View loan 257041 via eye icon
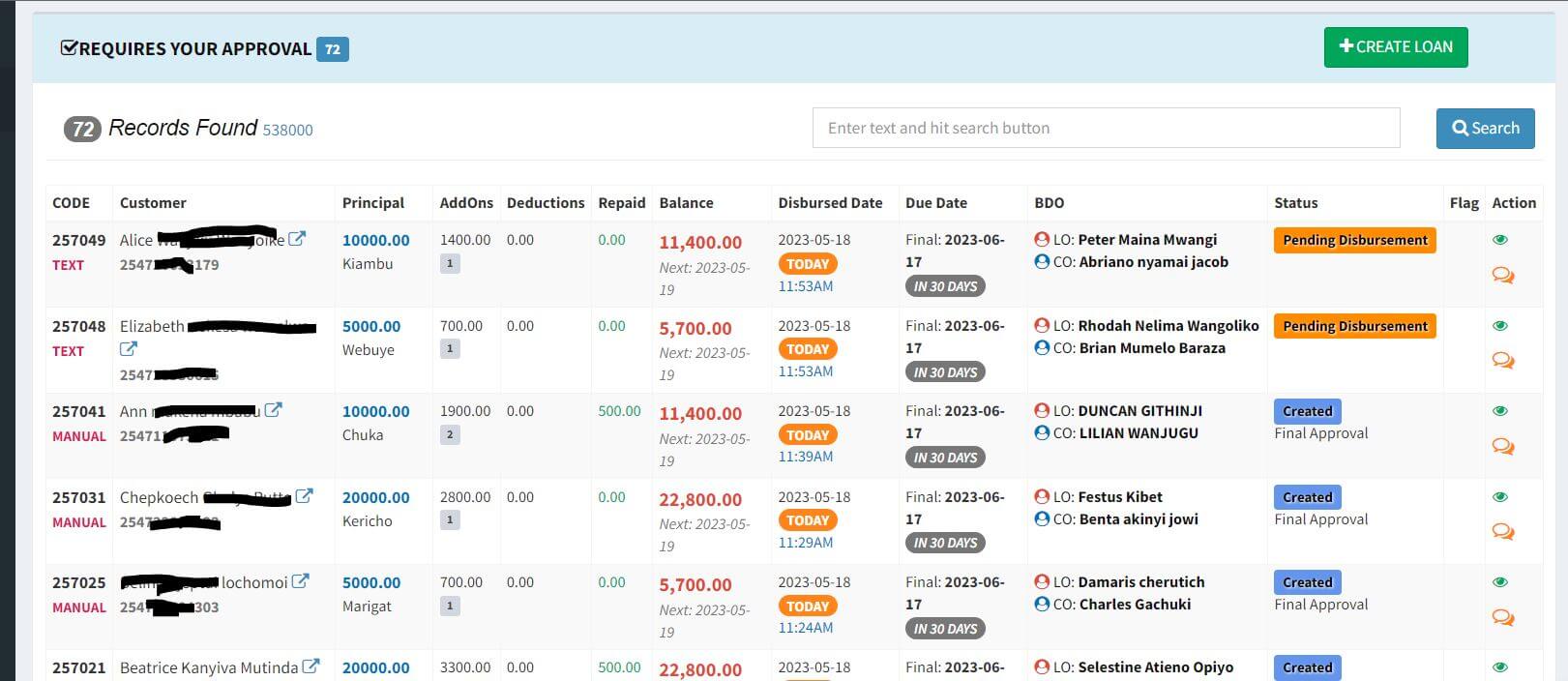The image size is (1568, 681). coord(1500,411)
